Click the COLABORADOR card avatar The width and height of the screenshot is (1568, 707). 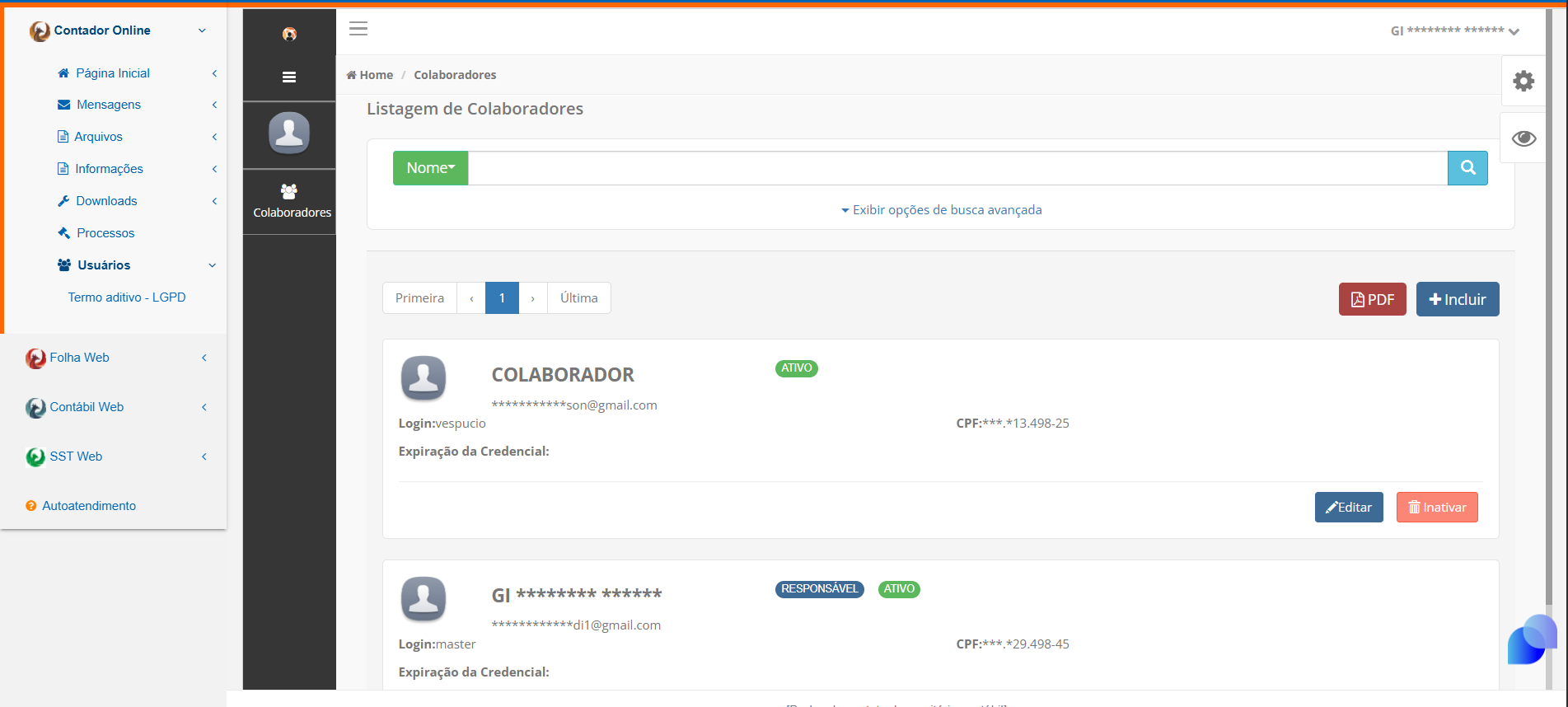[424, 378]
